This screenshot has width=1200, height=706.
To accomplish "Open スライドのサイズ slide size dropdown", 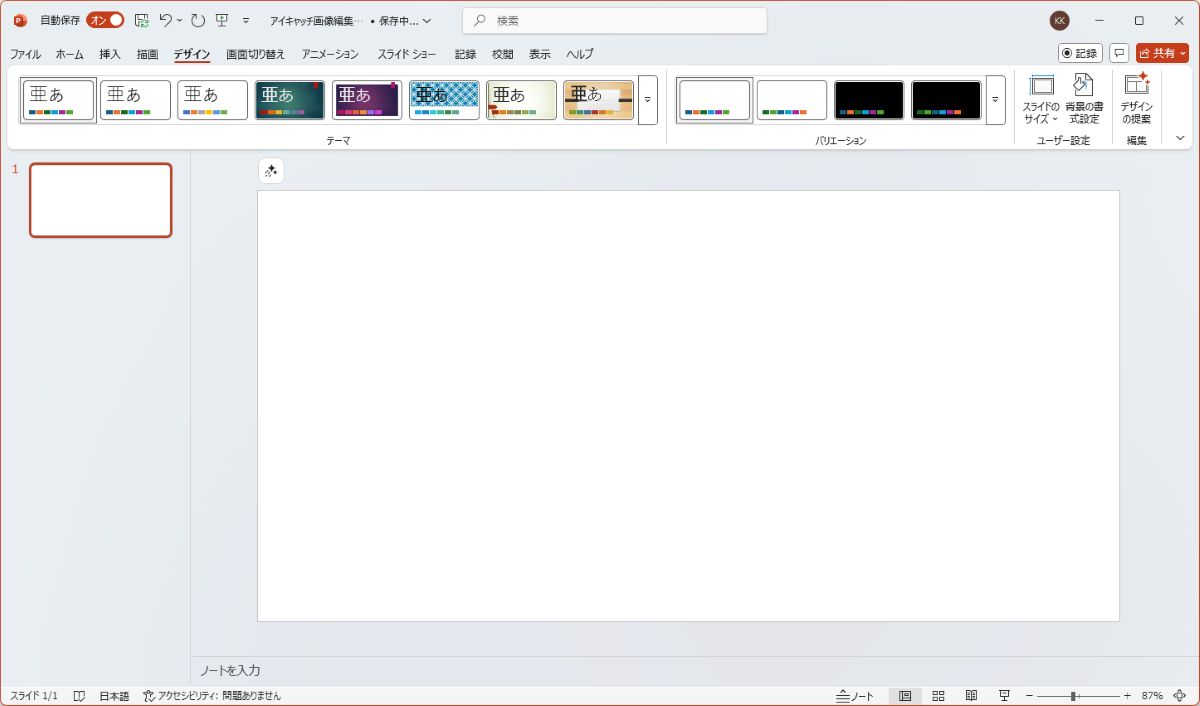I will coord(1041,99).
